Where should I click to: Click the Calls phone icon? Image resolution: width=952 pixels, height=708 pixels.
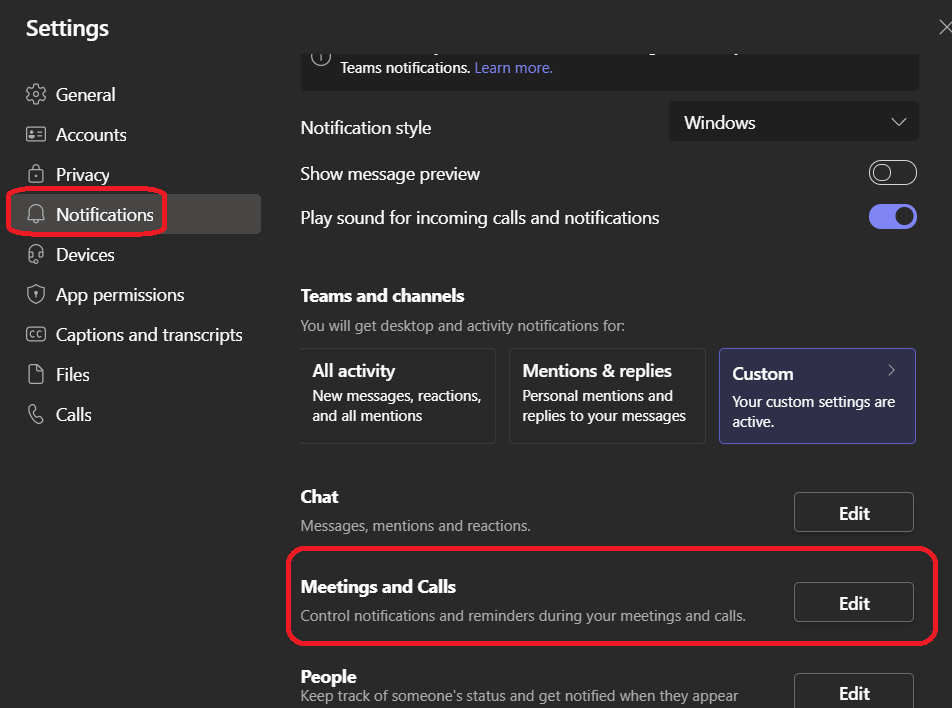pyautogui.click(x=36, y=415)
